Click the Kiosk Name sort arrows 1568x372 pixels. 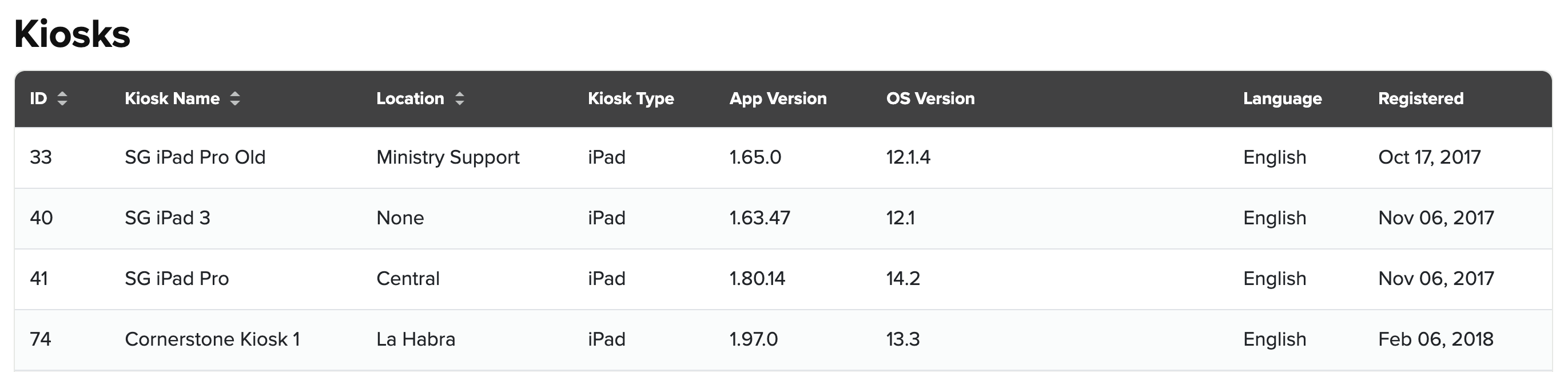coord(235,98)
